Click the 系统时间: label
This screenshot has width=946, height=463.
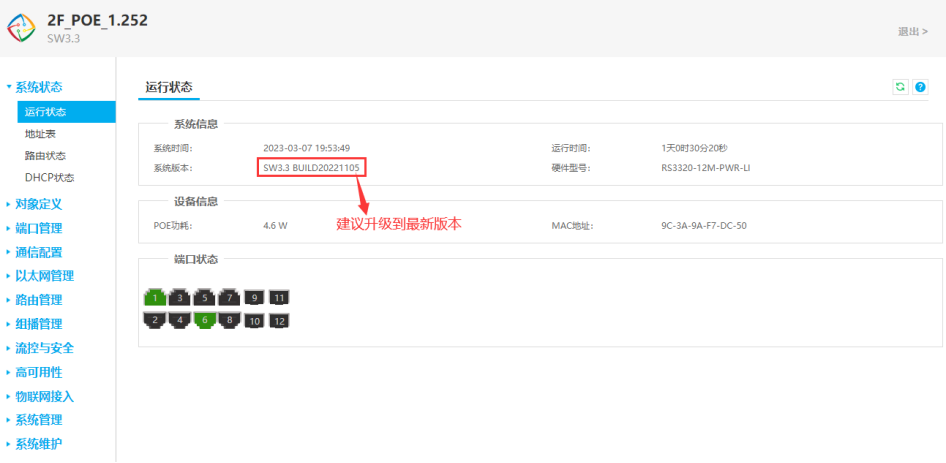[173, 148]
